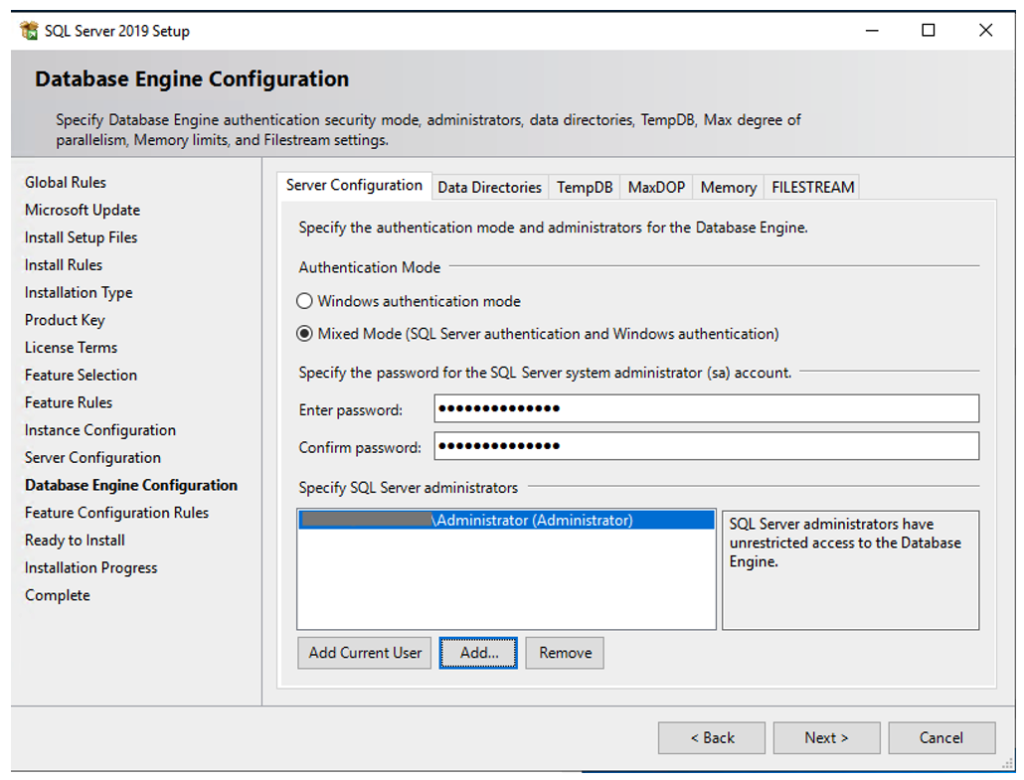Click Installation Progress step
Image resolution: width=1024 pixels, height=780 pixels.
[91, 568]
